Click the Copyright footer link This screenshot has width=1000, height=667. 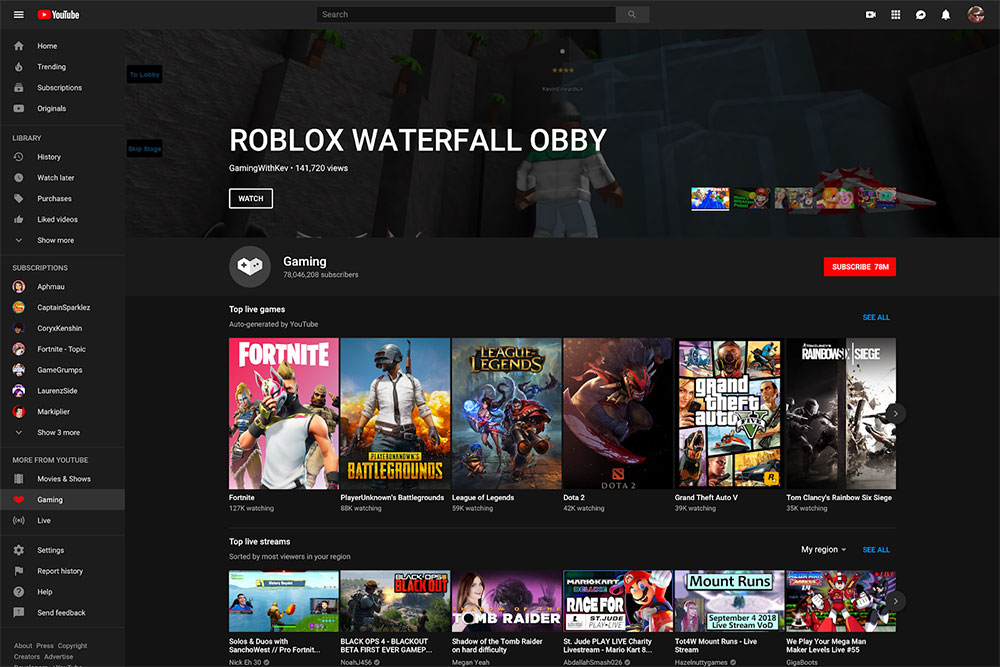click(72, 646)
